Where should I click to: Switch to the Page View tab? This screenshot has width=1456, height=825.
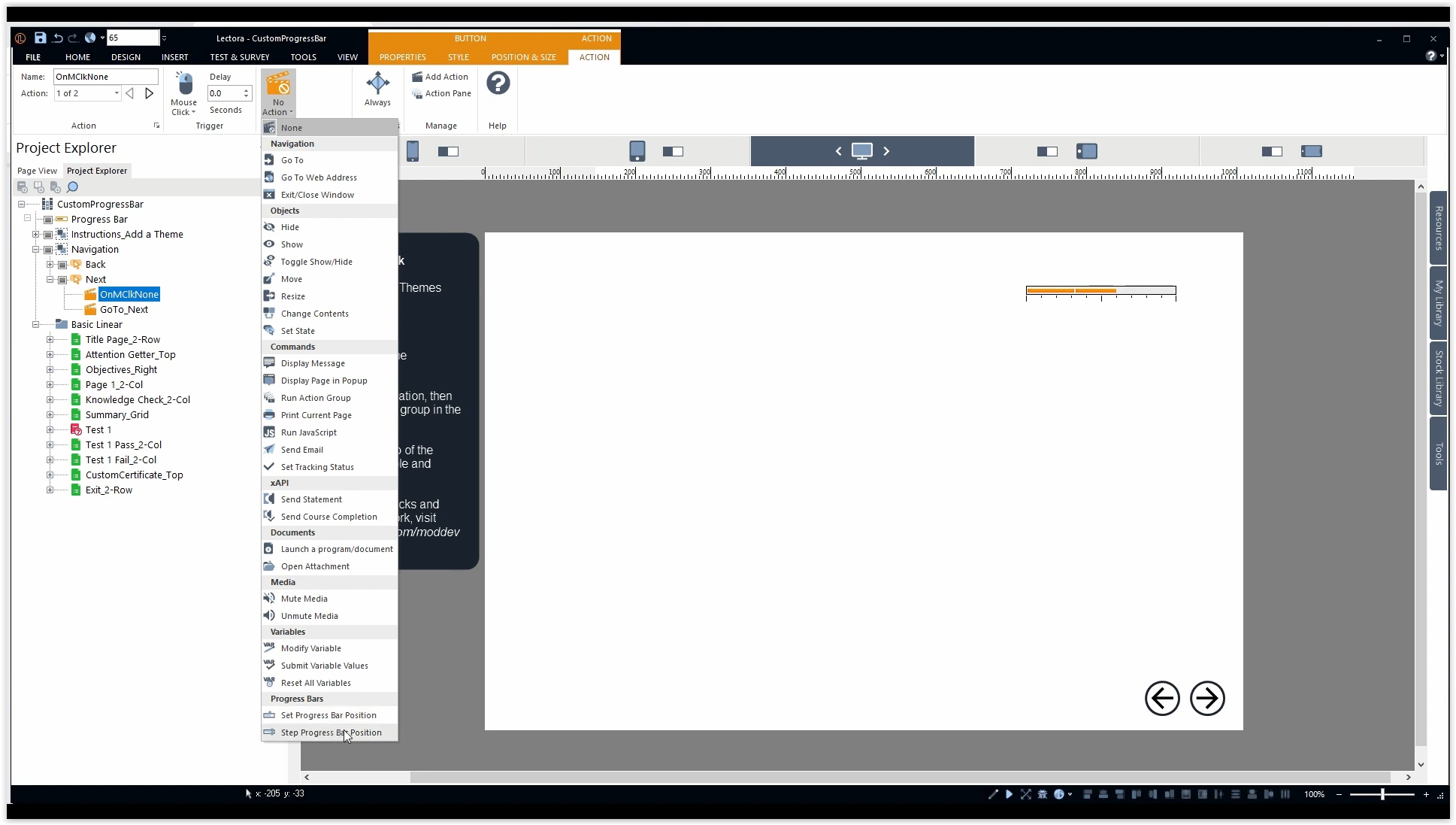coord(37,171)
